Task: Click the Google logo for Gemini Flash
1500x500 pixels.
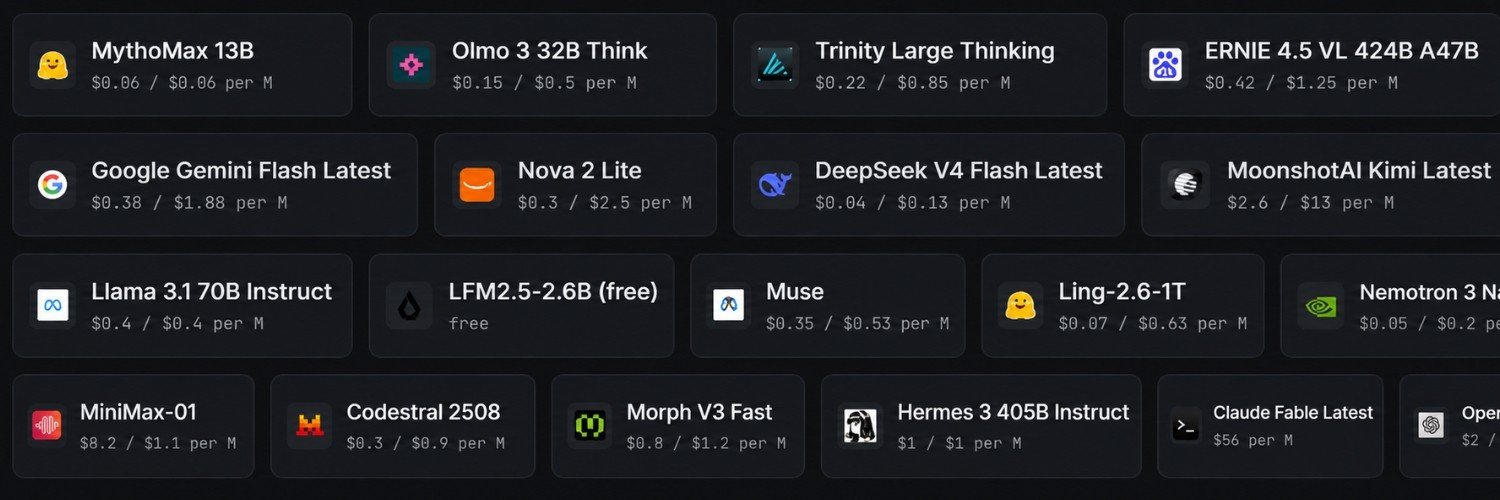Action: point(52,185)
